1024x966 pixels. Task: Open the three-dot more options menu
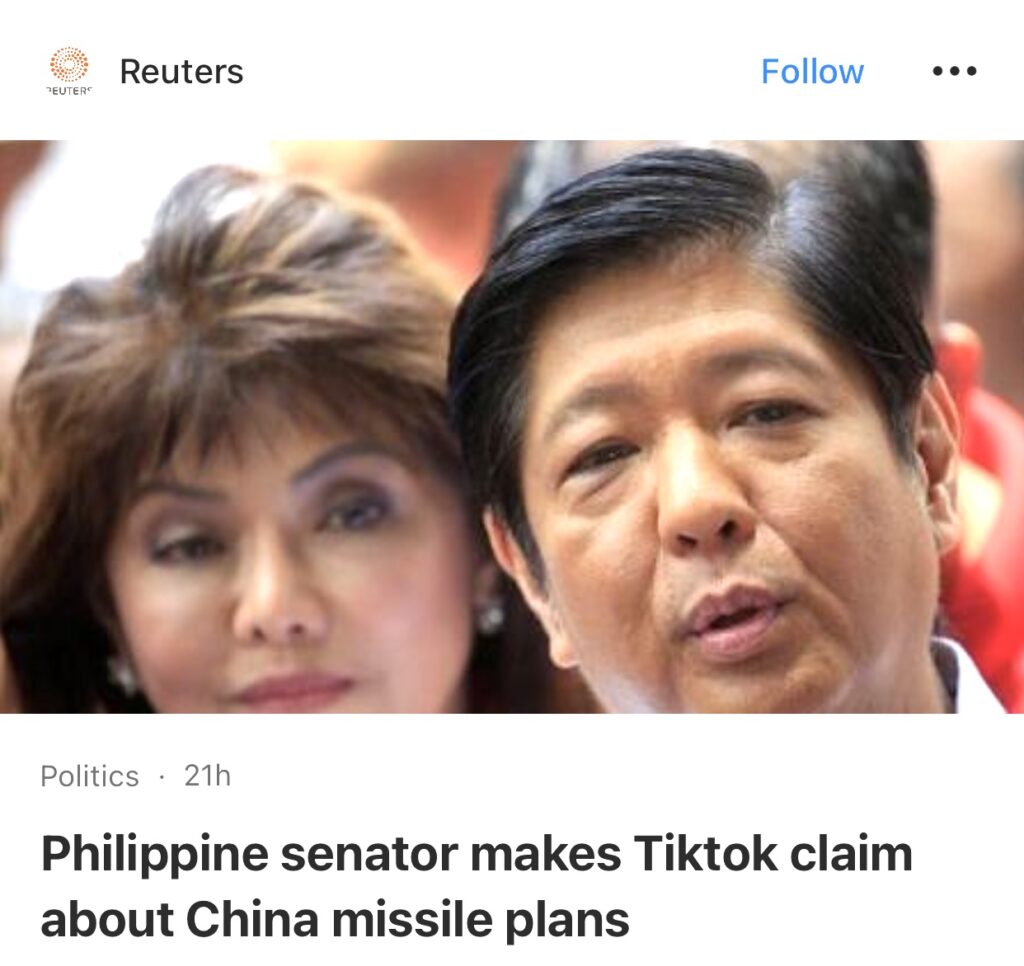click(x=954, y=71)
